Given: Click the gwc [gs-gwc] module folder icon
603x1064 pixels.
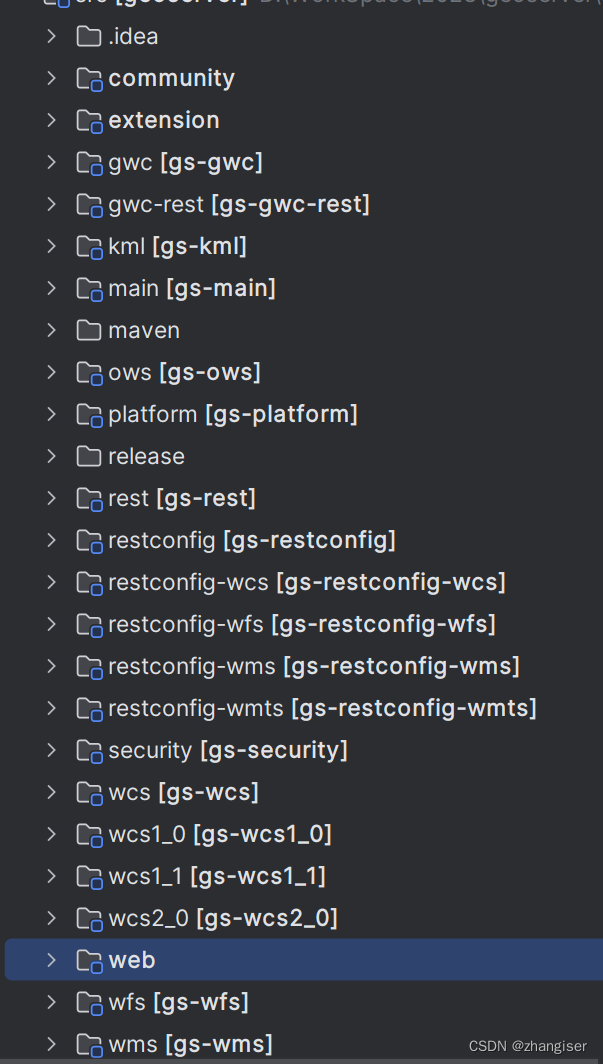Looking at the screenshot, I should tap(88, 162).
